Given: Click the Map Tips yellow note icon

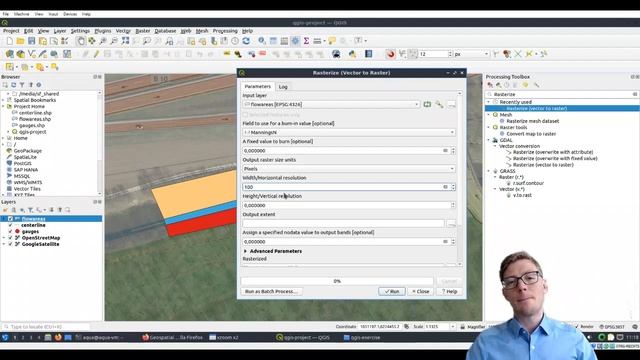Looking at the screenshot, I should [x=332, y=41].
